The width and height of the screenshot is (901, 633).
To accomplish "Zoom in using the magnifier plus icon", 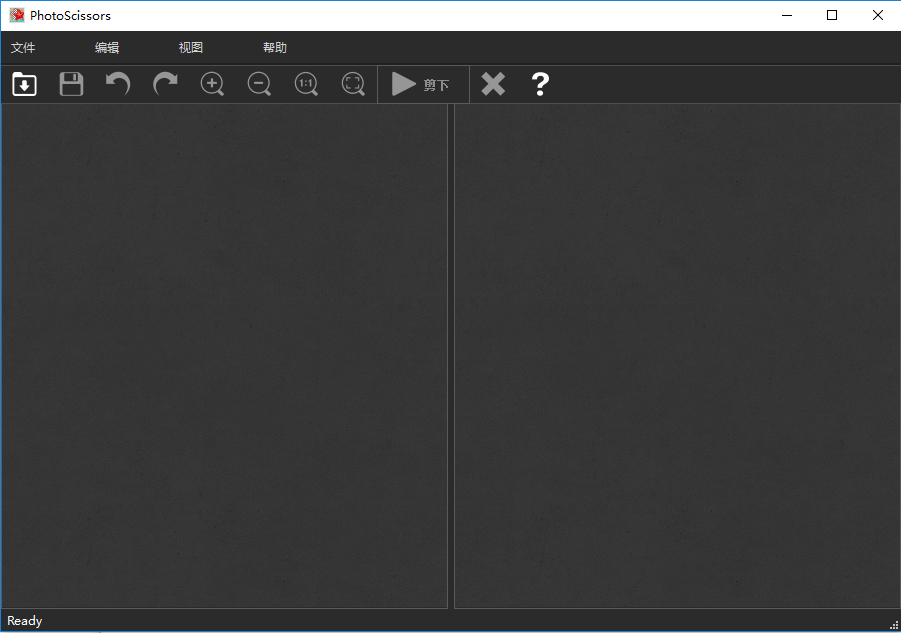I will point(212,84).
